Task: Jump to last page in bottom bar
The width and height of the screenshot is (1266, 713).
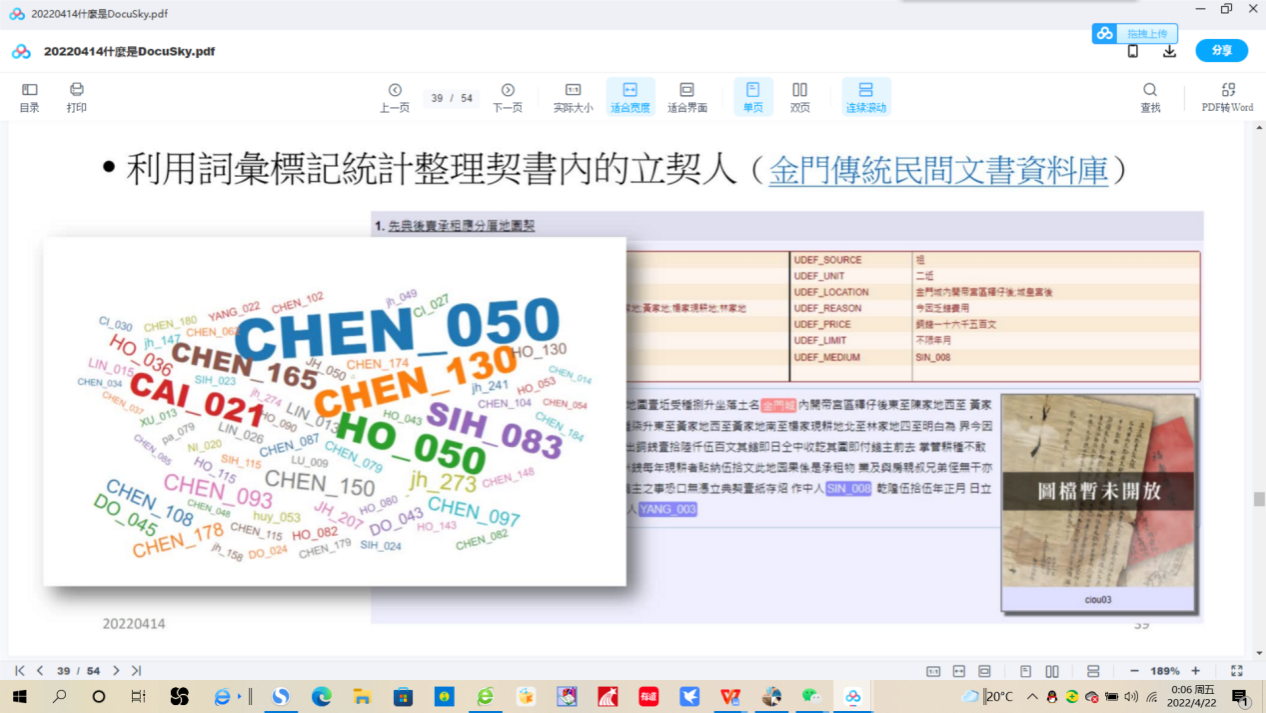Action: pyautogui.click(x=136, y=671)
